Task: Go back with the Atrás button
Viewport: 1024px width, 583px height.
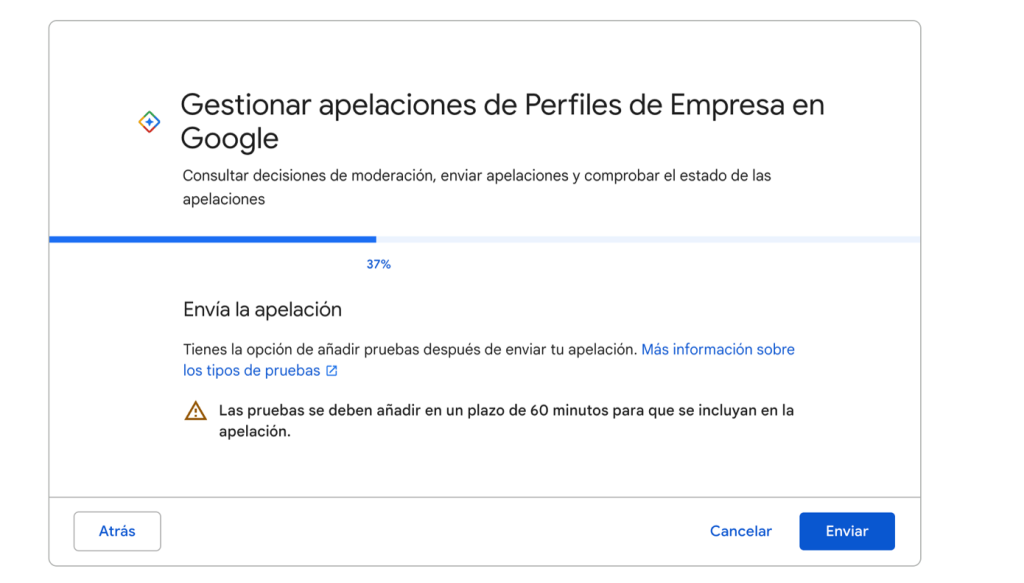Action: pos(117,531)
